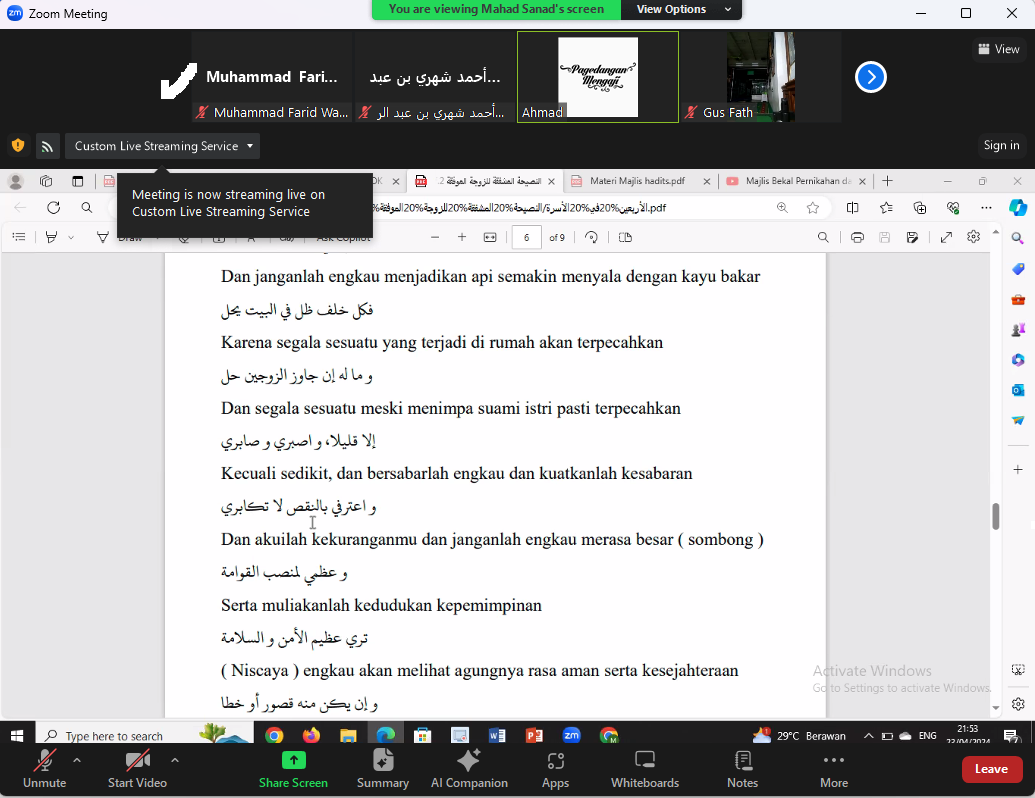Open Zoom Apps
1035x798 pixels.
coord(555,769)
